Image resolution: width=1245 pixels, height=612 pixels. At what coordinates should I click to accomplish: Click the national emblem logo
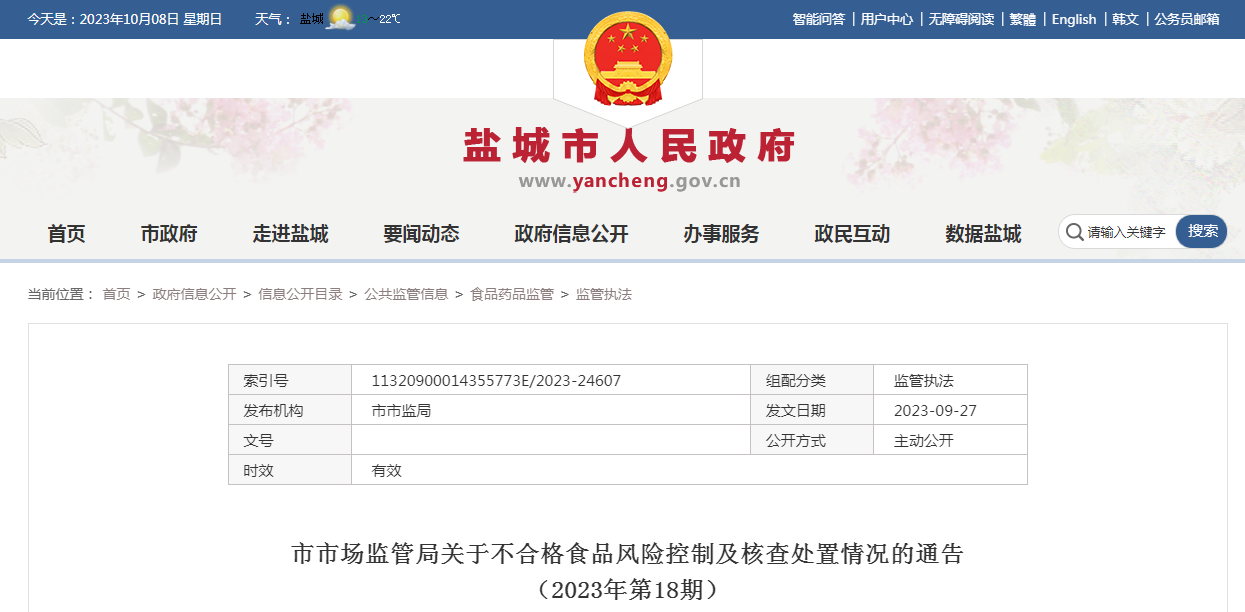coord(627,59)
